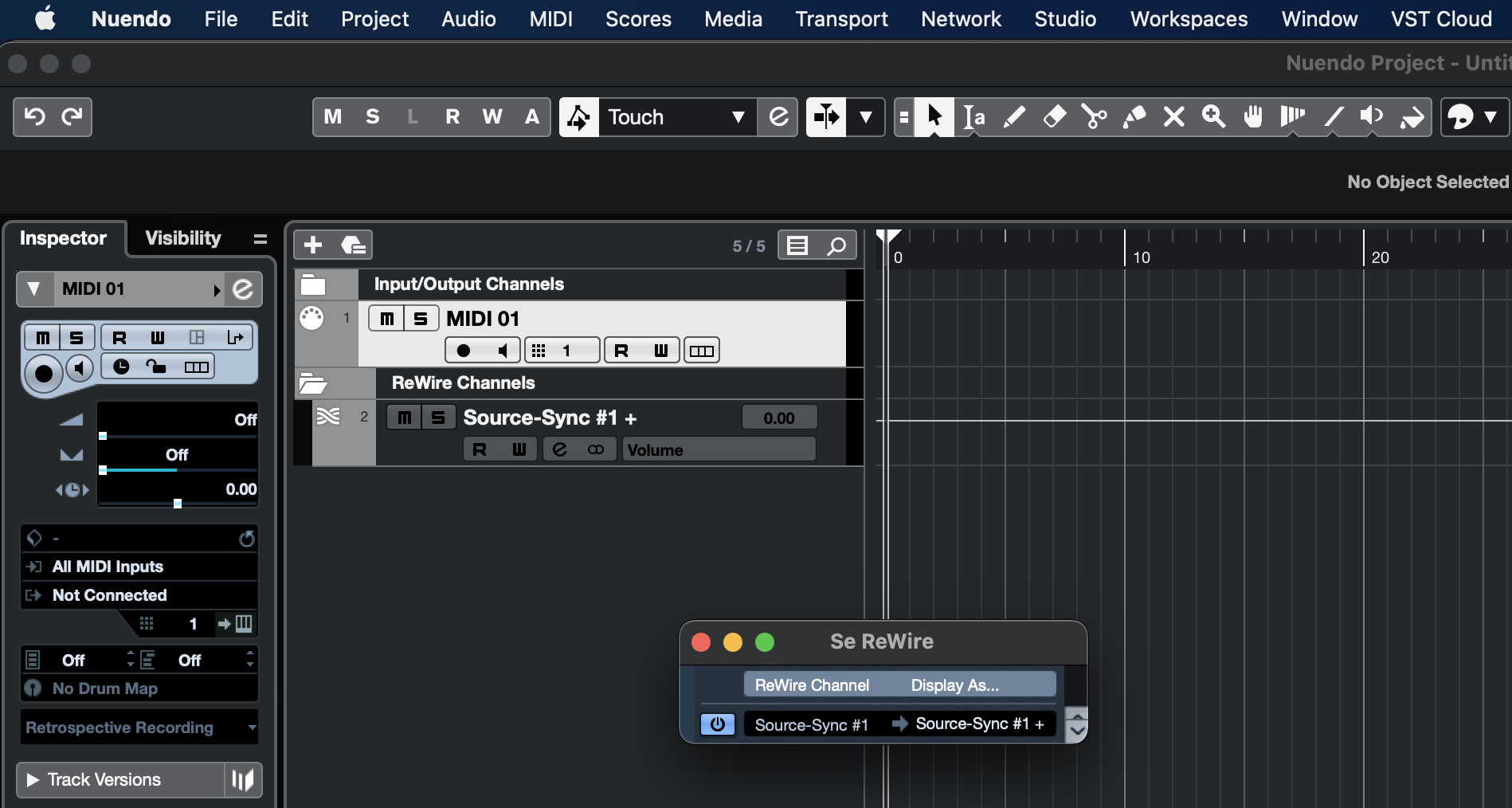Toggle the Source-Sync #1 power button
1512x808 pixels.
(x=717, y=724)
